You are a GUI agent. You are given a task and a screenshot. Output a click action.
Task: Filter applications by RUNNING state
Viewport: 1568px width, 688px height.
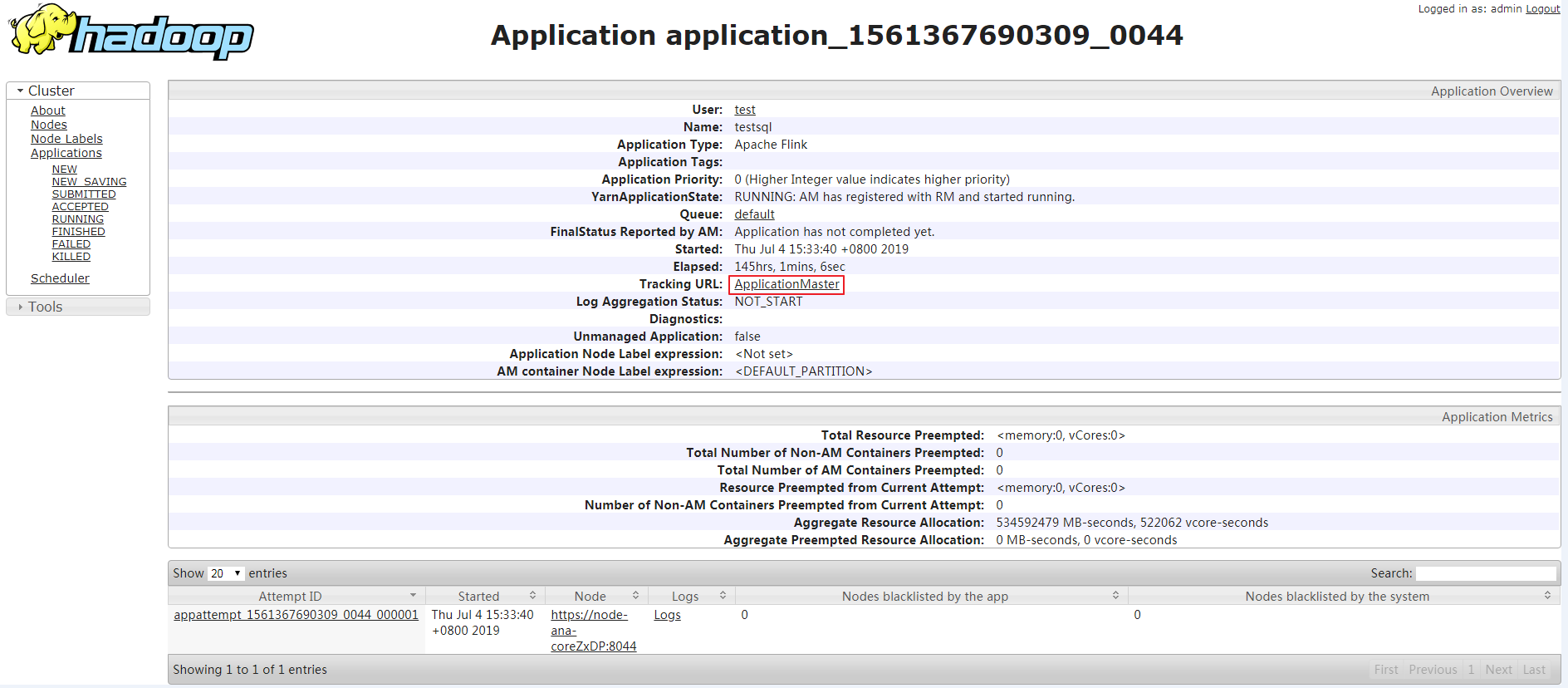77,219
